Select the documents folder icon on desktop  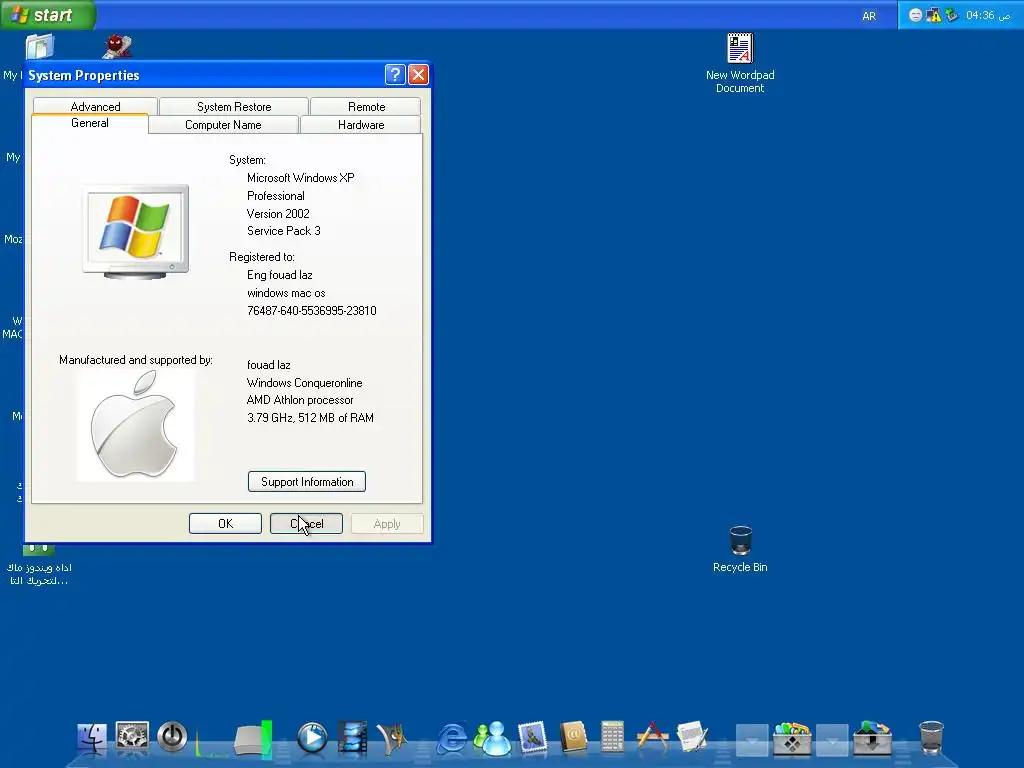(40, 47)
